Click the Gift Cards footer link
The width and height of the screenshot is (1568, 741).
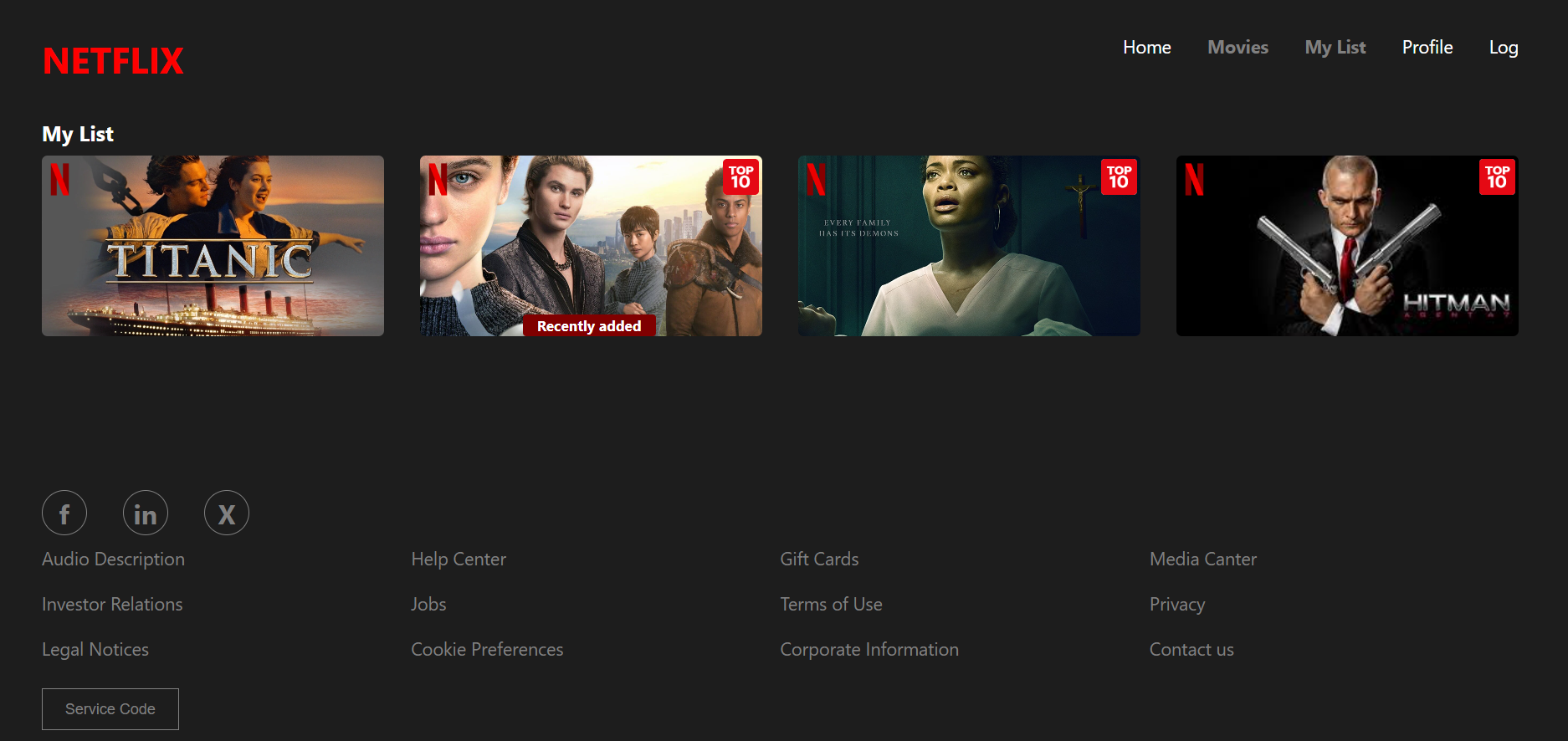(x=819, y=559)
